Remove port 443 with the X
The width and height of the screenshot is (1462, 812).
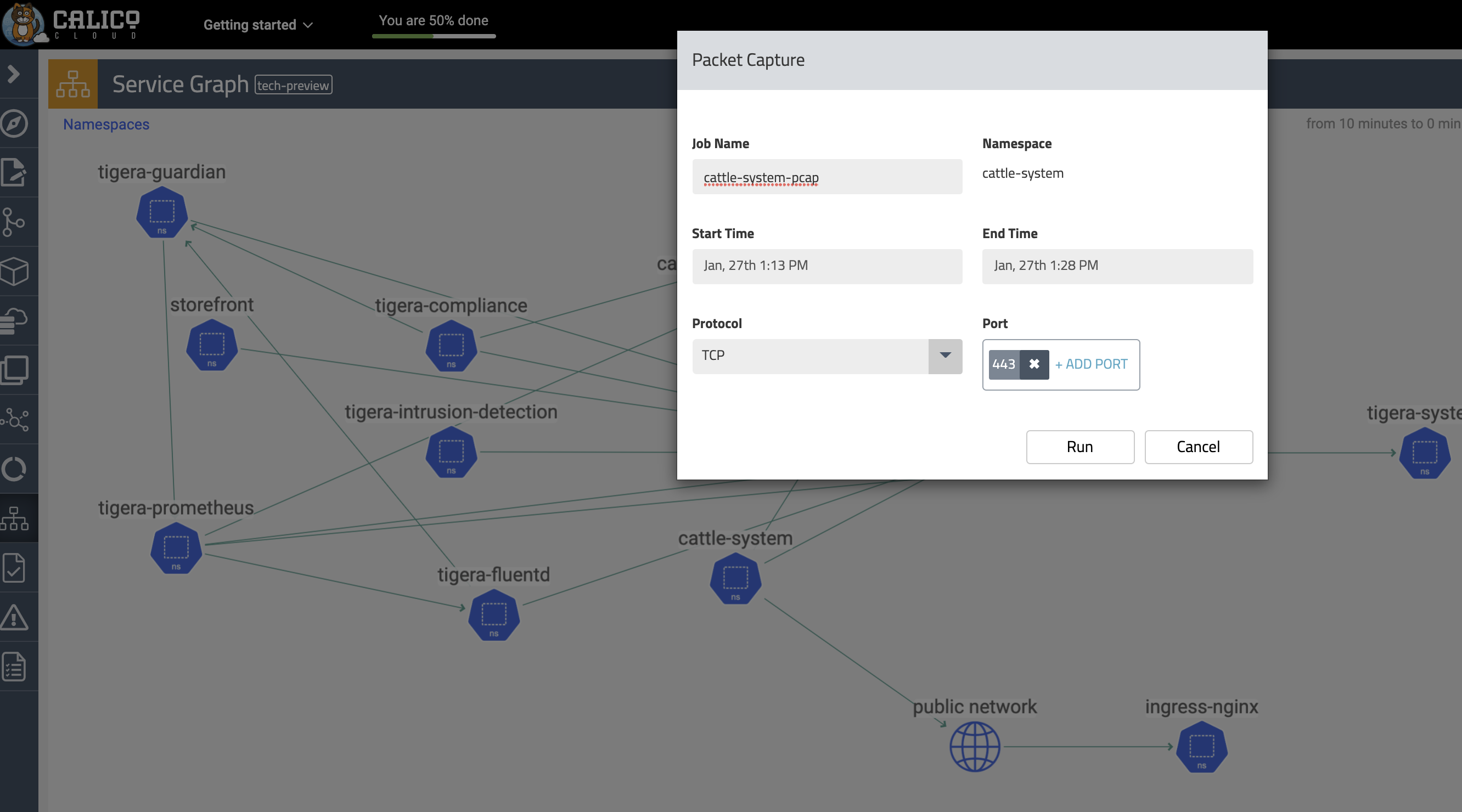pyautogui.click(x=1034, y=364)
